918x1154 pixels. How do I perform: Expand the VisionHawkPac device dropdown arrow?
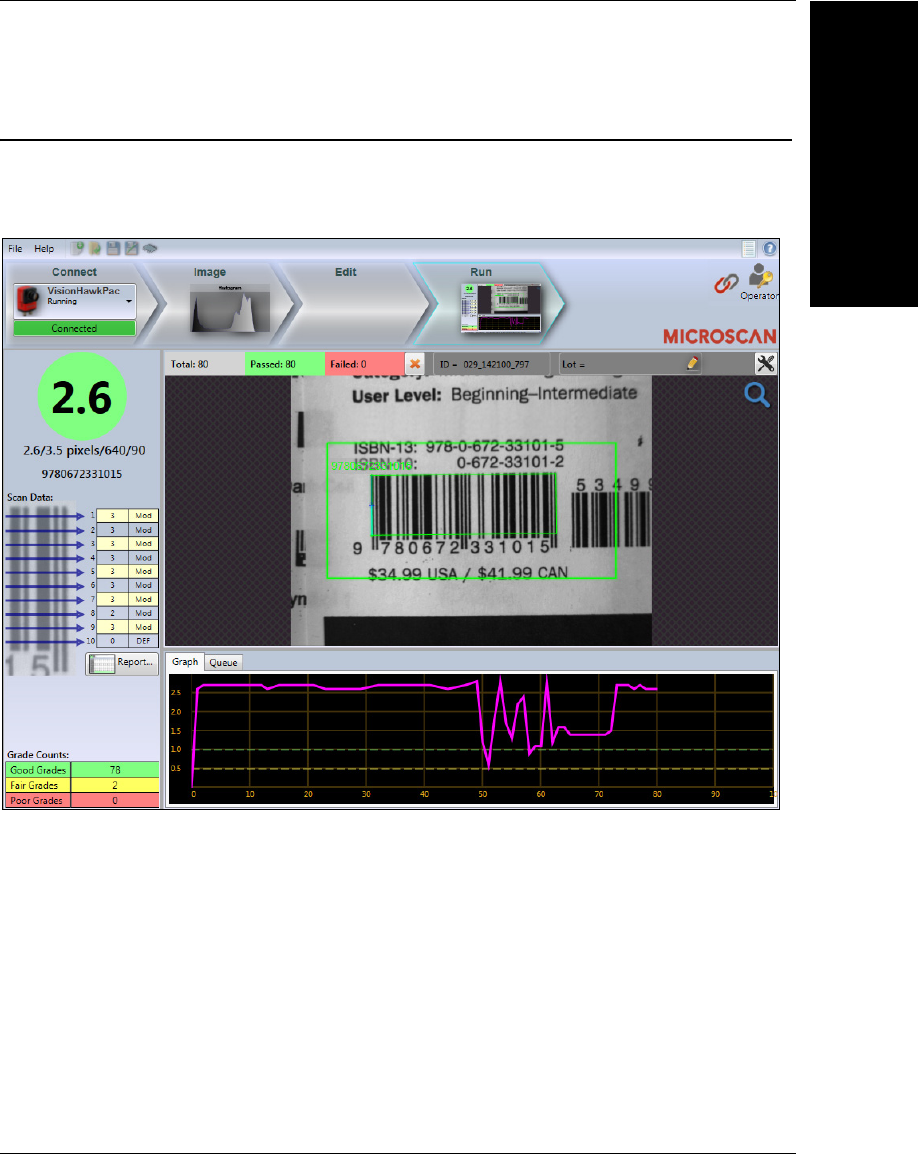point(129,302)
